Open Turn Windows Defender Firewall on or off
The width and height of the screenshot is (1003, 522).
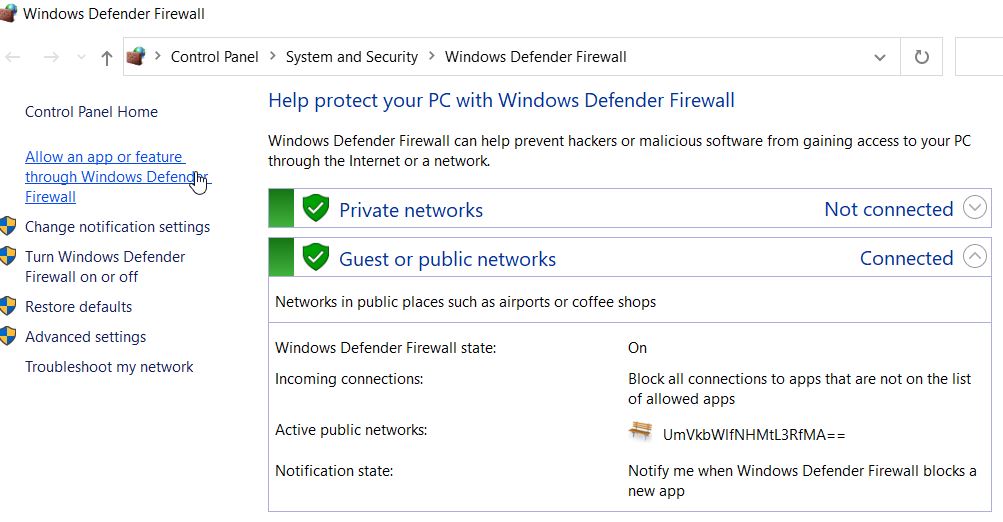pos(105,267)
